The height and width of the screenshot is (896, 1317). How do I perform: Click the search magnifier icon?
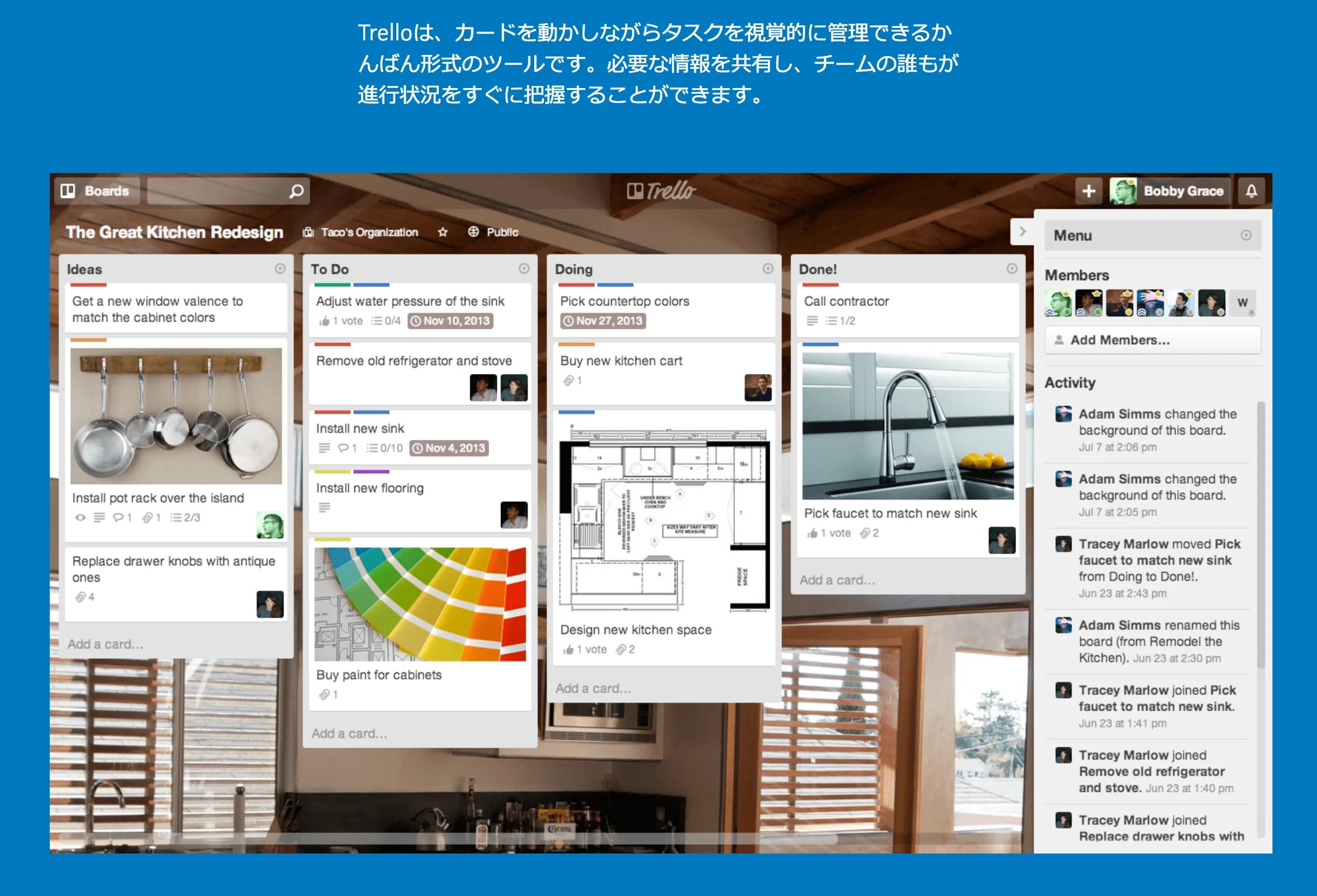click(x=296, y=192)
